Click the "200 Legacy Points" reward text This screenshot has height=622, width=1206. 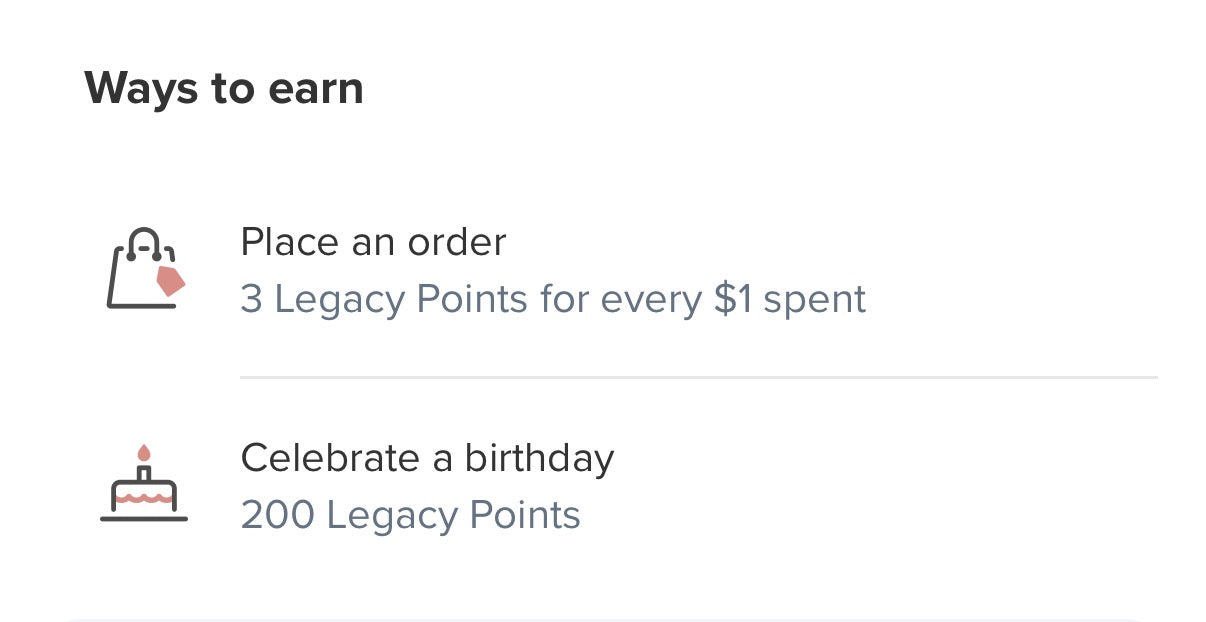pos(410,516)
